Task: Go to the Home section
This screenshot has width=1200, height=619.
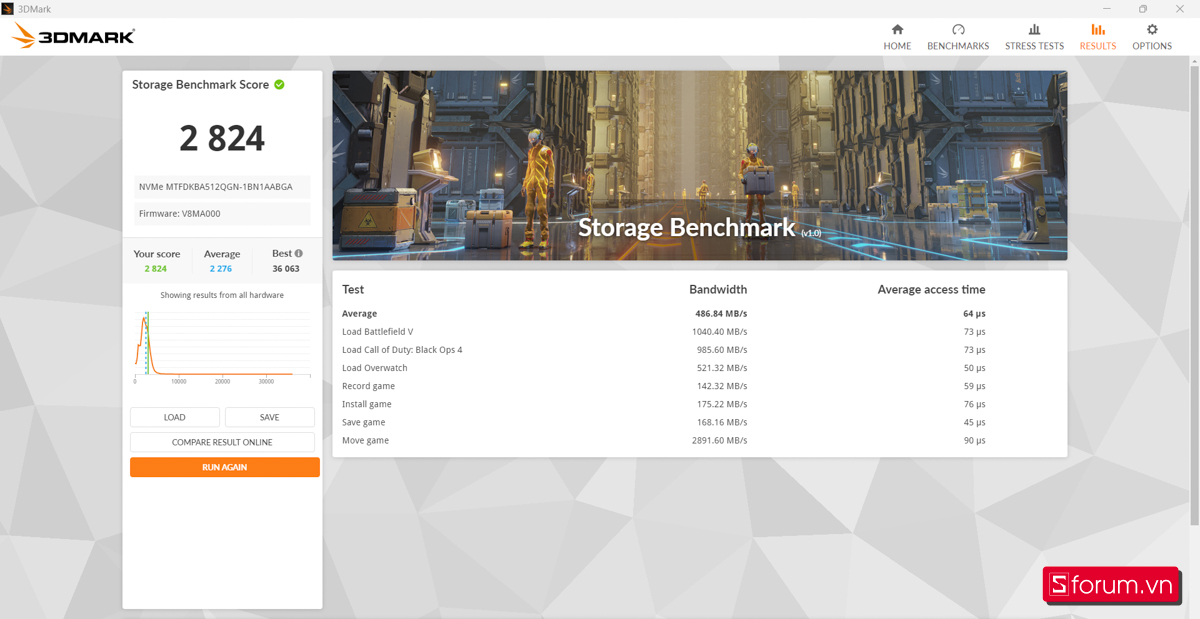Action: pos(897,37)
